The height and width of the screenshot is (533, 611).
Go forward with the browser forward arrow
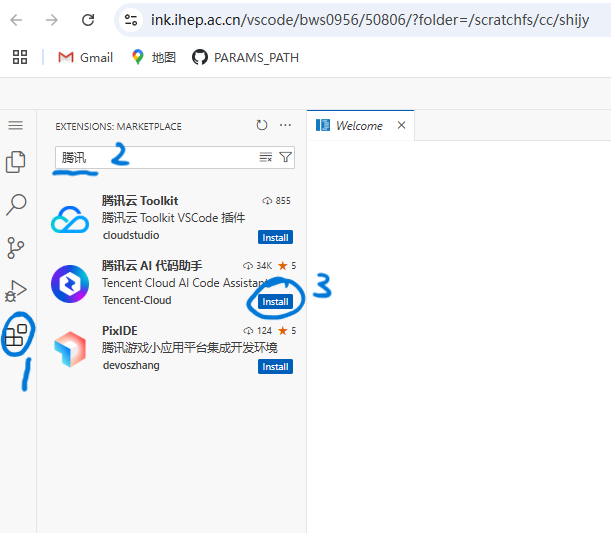point(51,20)
